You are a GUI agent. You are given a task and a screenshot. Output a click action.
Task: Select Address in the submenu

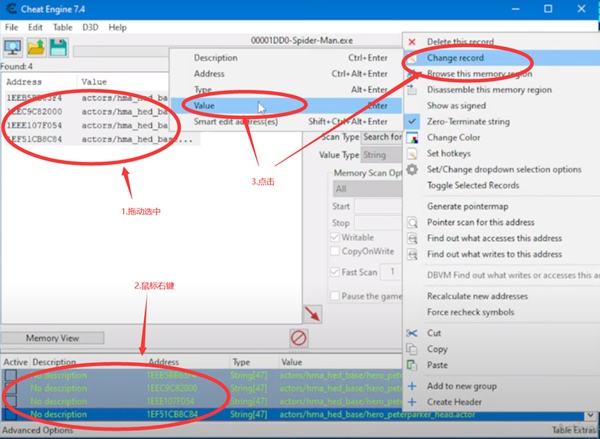click(286, 74)
